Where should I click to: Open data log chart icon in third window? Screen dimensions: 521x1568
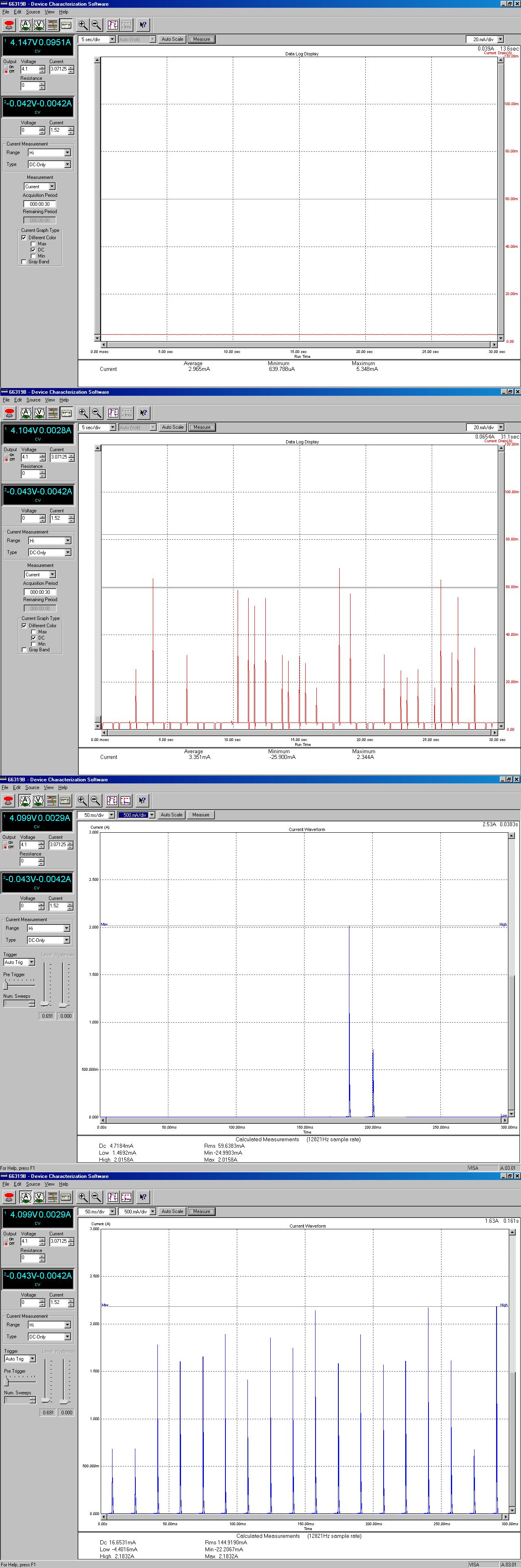pos(52,801)
